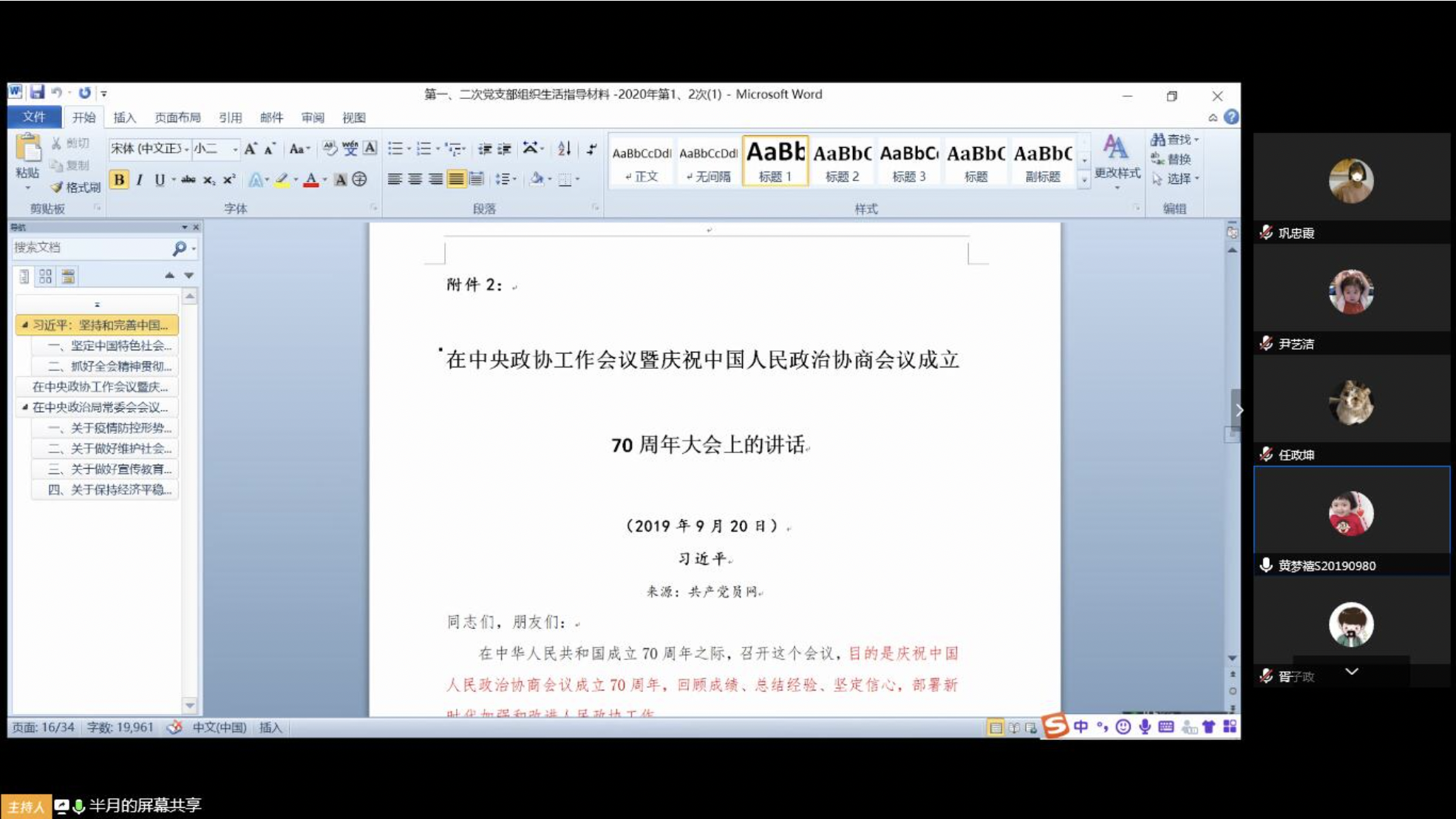Toggle bold formatting

(119, 179)
